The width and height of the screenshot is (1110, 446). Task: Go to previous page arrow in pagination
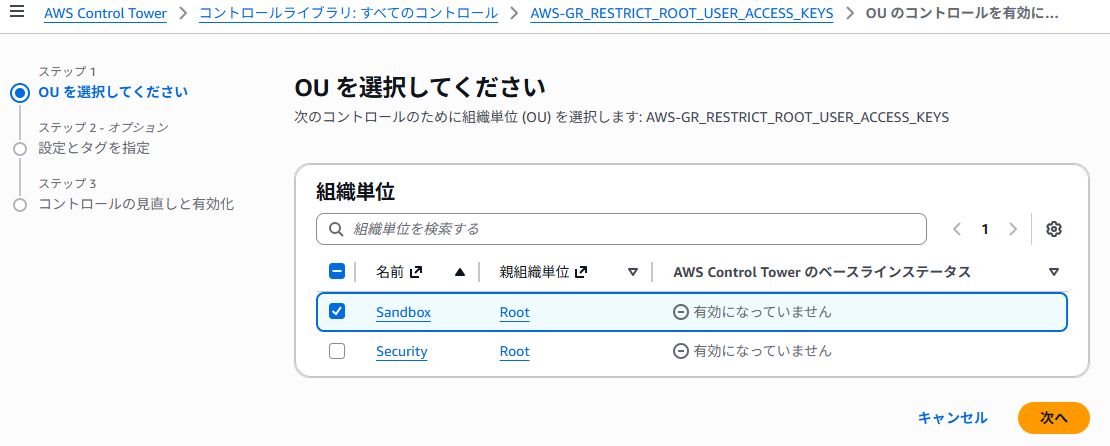pyautogui.click(x=957, y=229)
